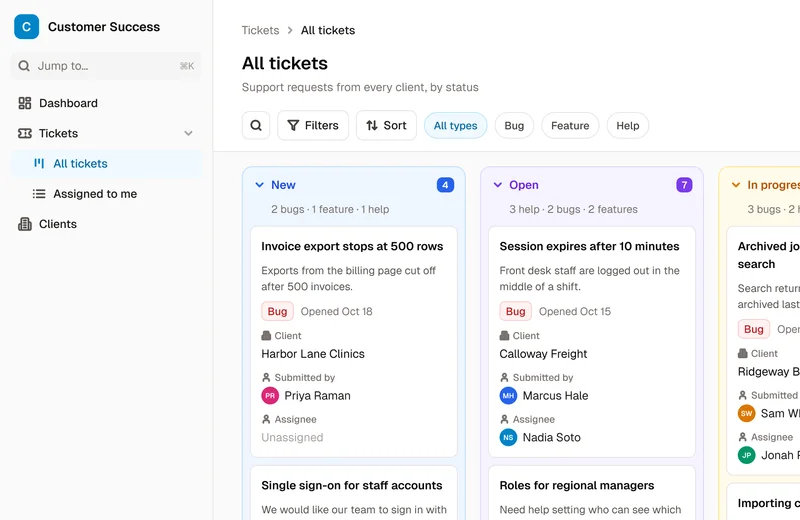Click the Customer Success logo icon
Viewport: 800px width, 520px height.
click(x=27, y=27)
